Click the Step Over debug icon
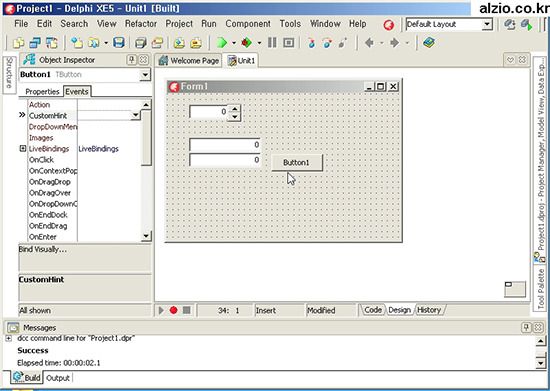Viewport: 550px width, 391px height. point(327,43)
